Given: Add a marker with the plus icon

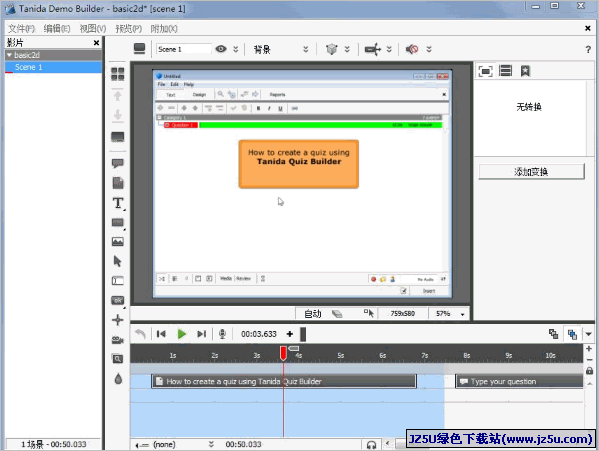Looking at the screenshot, I should (290, 334).
